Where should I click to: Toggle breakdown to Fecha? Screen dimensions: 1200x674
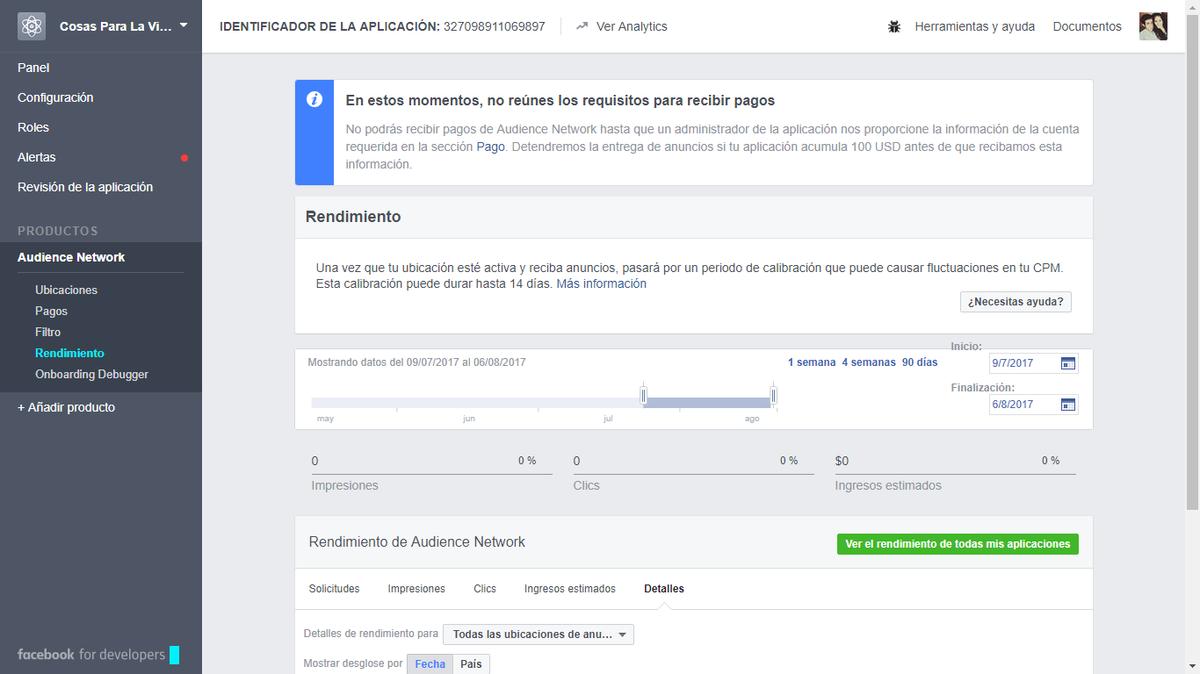tap(429, 663)
